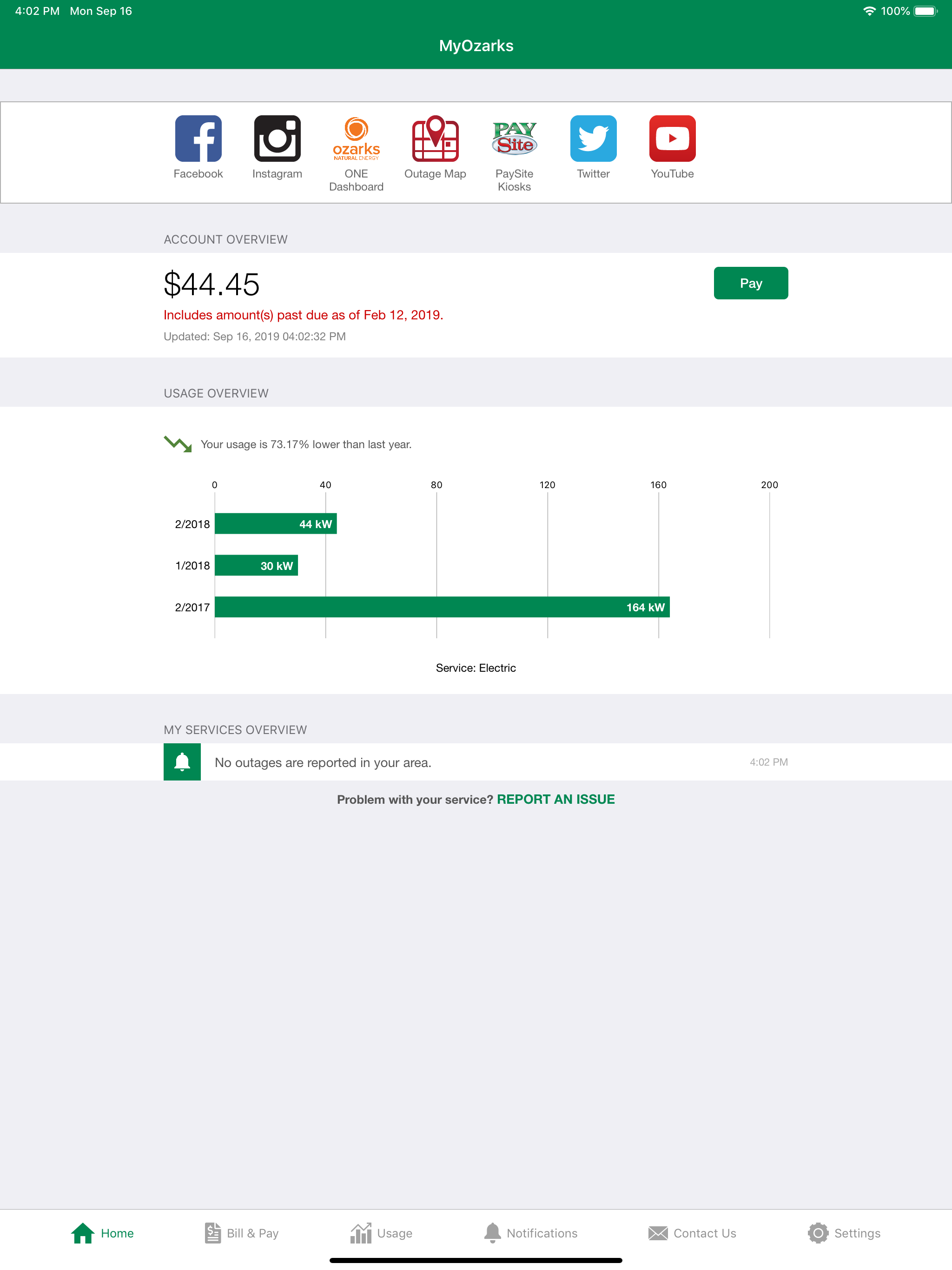952x1270 pixels.
Task: Tap the no outages reported notification row
Action: pos(476,762)
